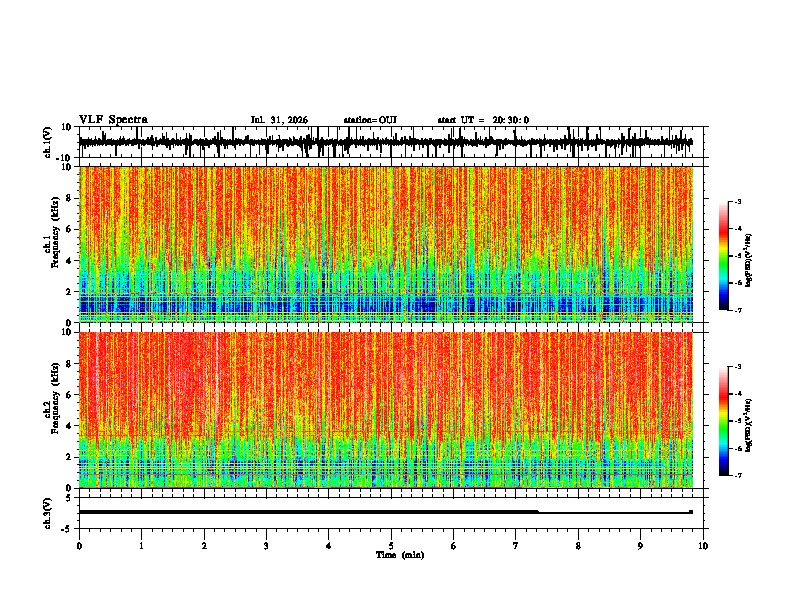Click inside the ch.1 spectrogram panel

coord(386,244)
